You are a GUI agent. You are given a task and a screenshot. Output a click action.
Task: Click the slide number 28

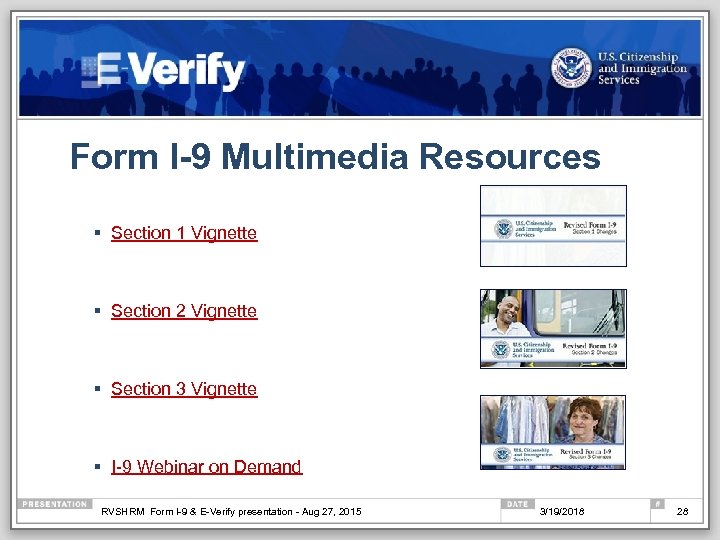(682, 512)
